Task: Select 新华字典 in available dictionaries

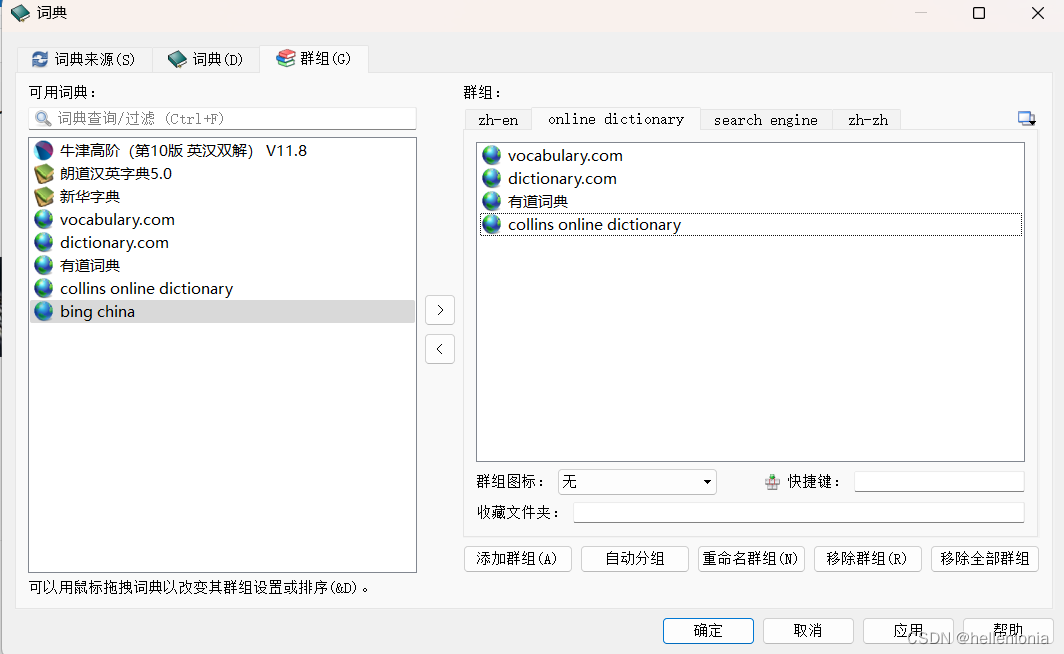Action: coord(223,197)
